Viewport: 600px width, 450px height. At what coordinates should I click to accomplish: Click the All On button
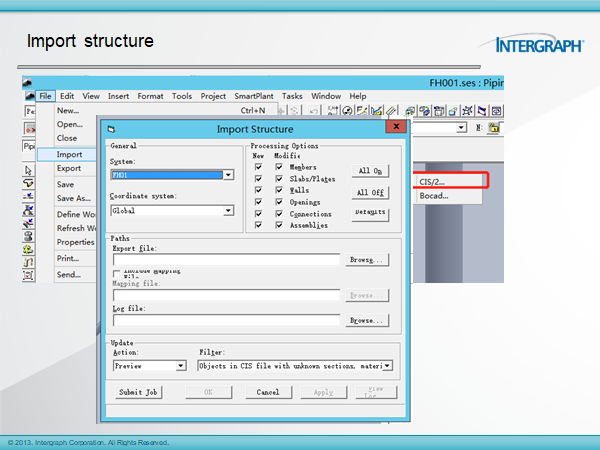(370, 171)
